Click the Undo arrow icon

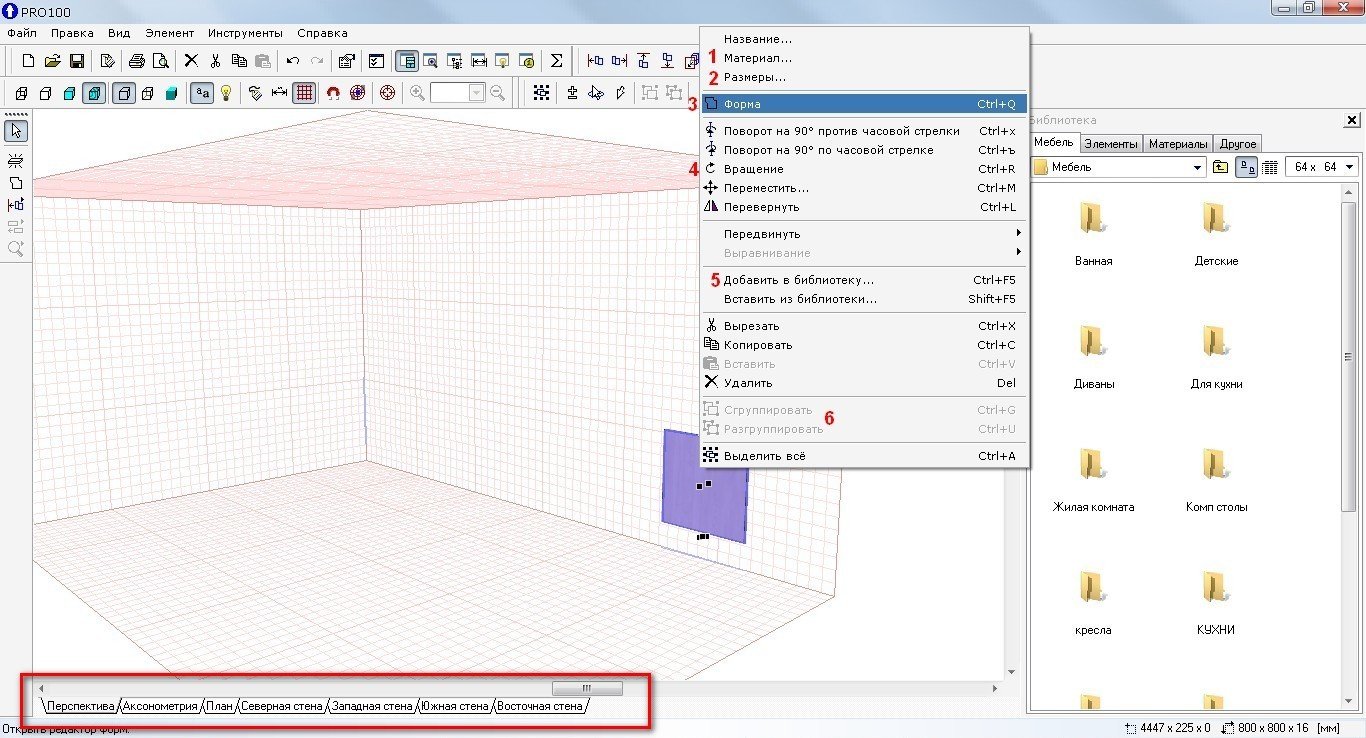(293, 61)
